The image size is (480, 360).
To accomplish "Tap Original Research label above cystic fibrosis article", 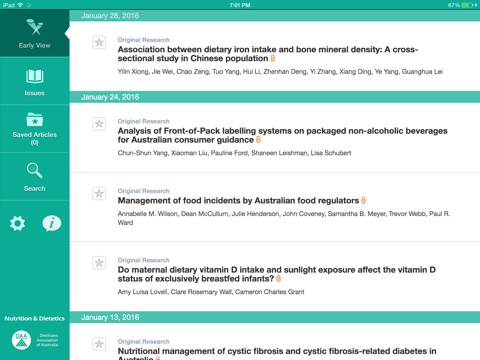I will (144, 342).
